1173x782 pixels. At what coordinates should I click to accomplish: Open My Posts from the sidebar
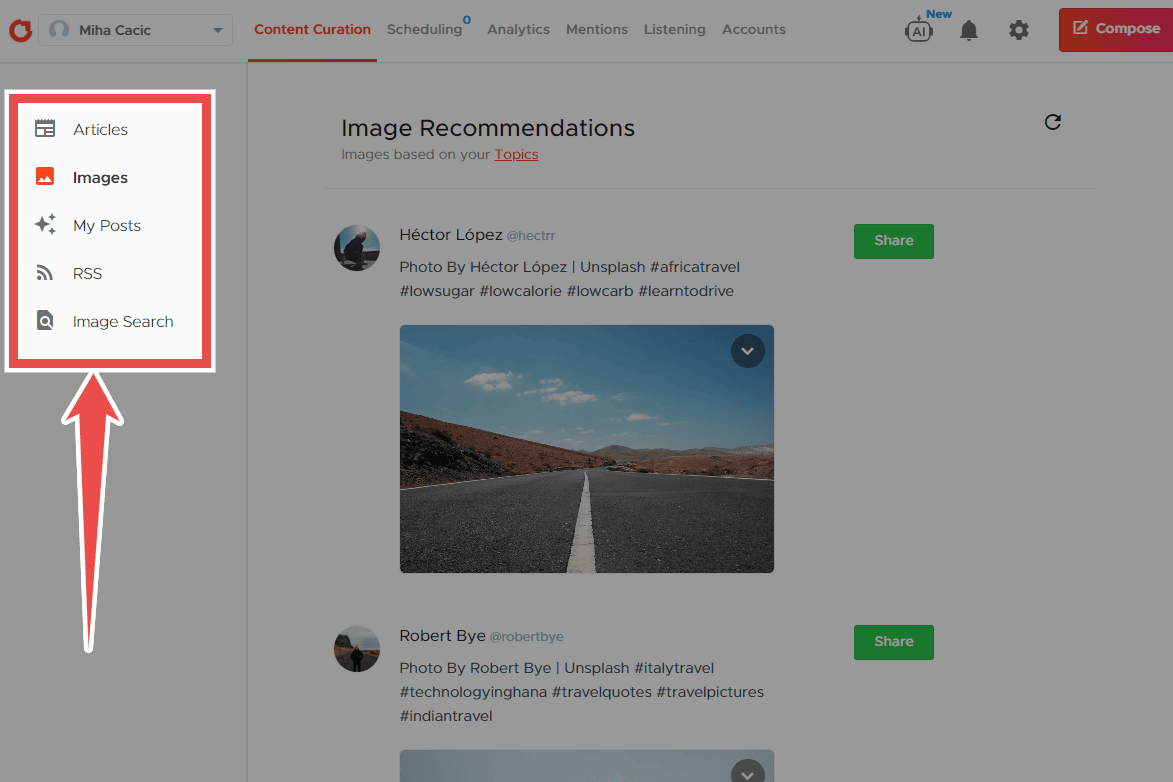point(105,225)
